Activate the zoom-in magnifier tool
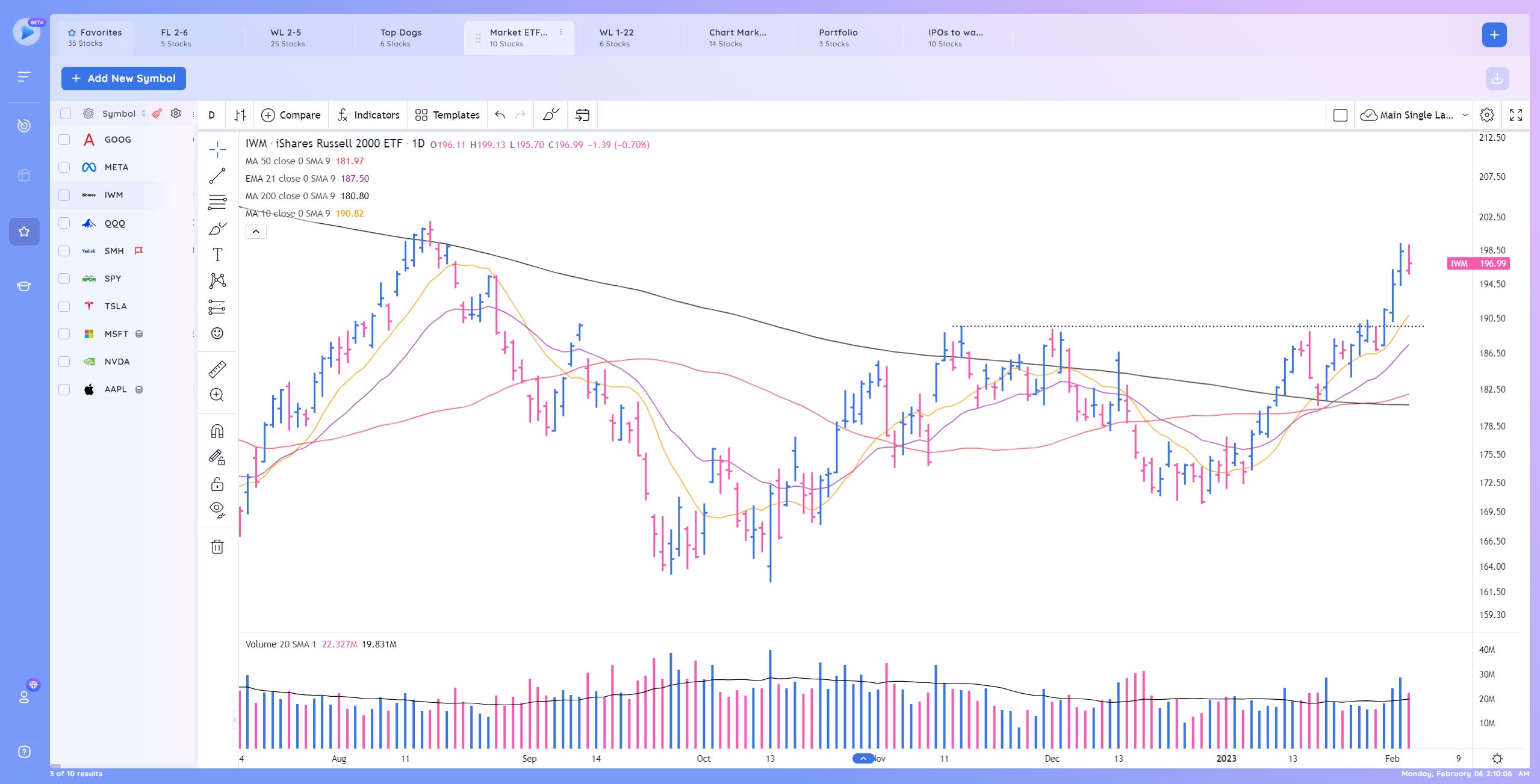 (x=217, y=395)
